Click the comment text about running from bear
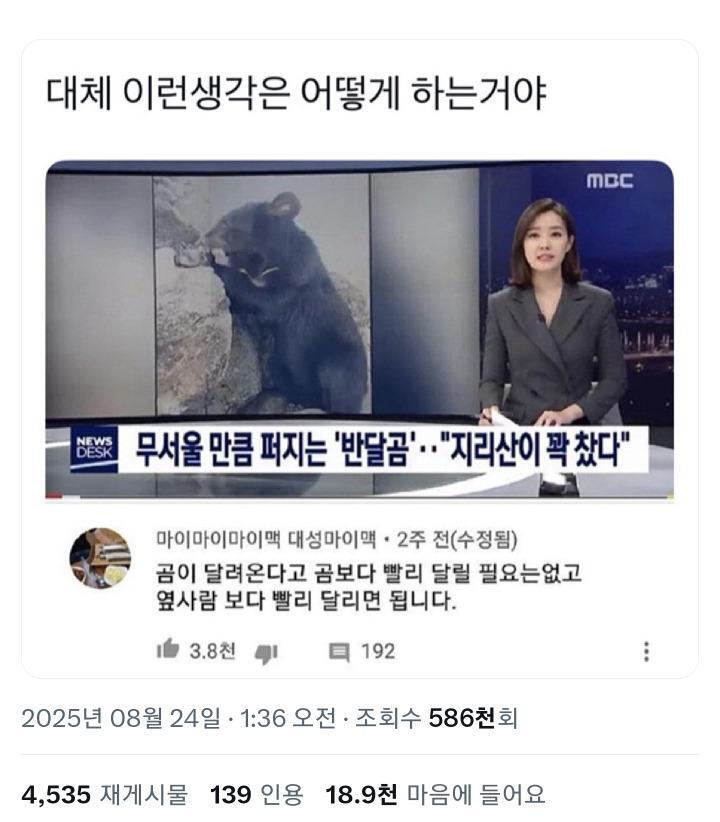Screen dimensions: 720x822 [x=369, y=586]
